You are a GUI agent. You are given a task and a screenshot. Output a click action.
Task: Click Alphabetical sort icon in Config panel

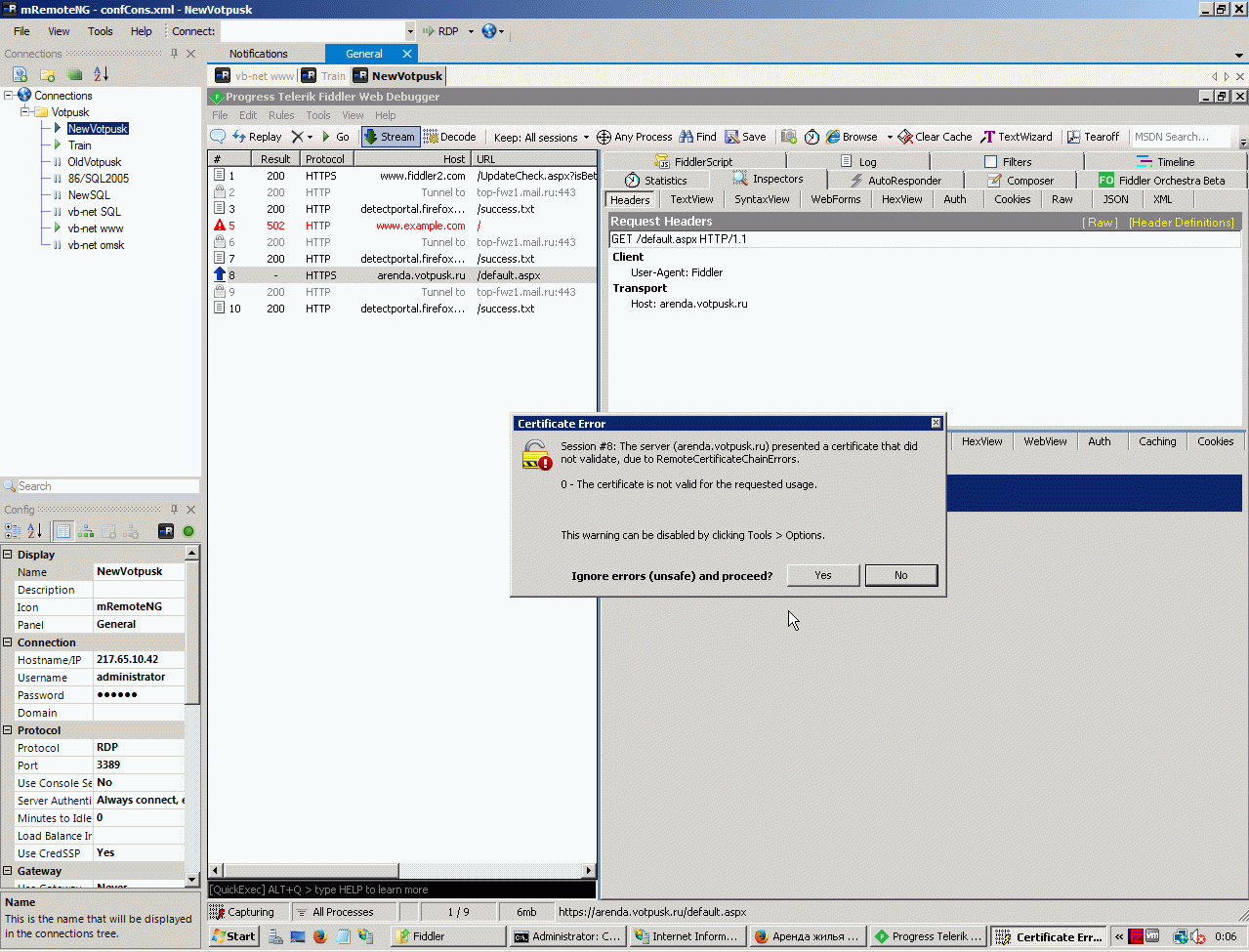(35, 531)
